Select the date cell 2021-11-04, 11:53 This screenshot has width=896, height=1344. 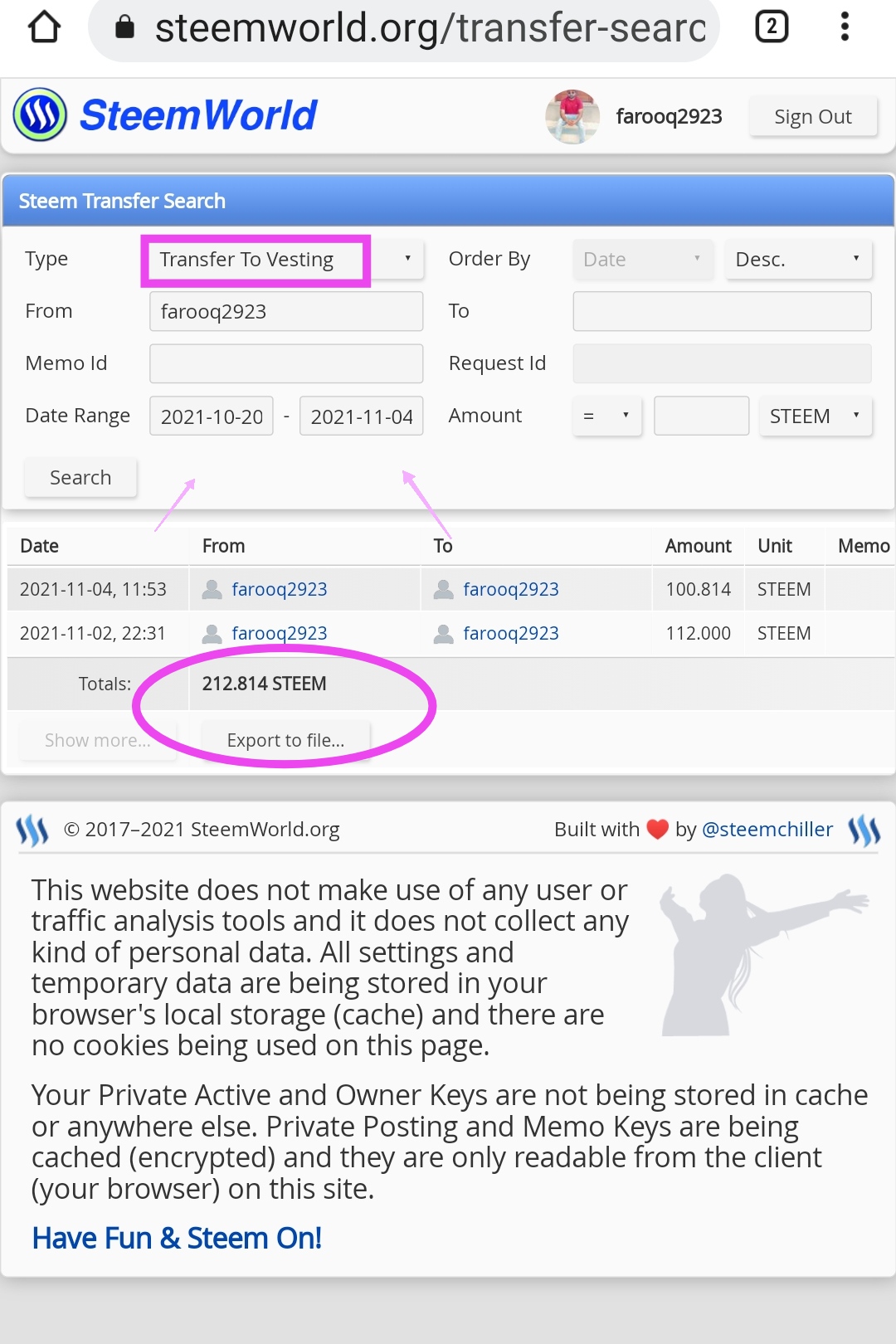tap(93, 590)
